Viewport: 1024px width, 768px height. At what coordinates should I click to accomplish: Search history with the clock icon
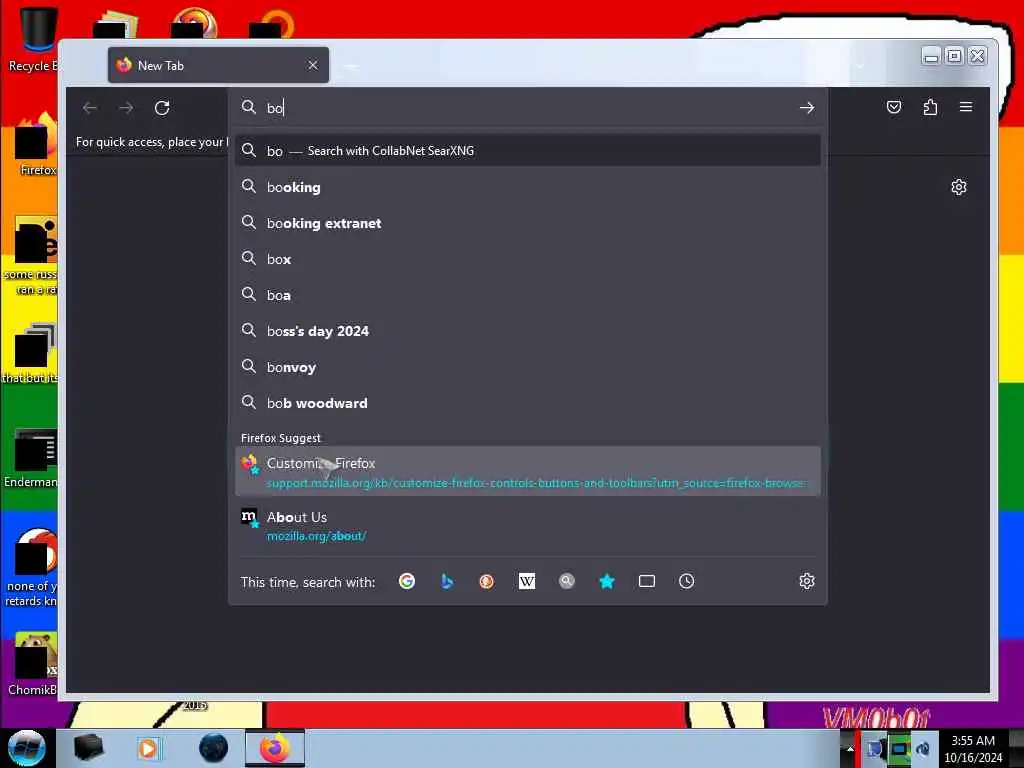(686, 581)
